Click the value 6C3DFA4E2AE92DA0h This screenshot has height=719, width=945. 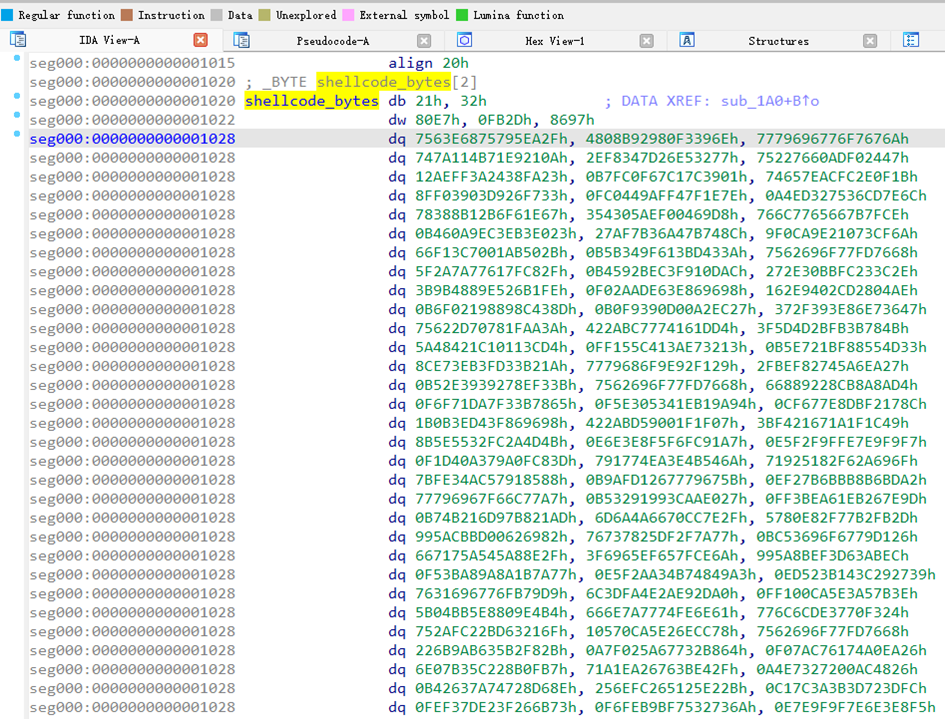662,594
